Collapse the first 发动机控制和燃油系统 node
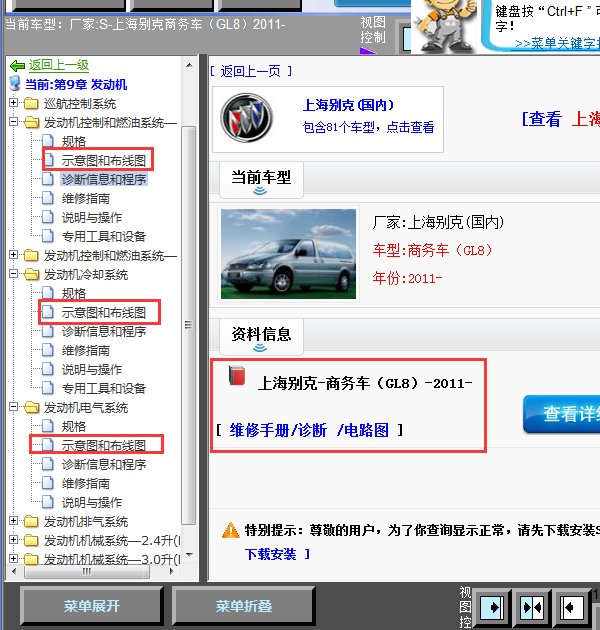Screen dimensions: 600x630 click(x=13, y=122)
